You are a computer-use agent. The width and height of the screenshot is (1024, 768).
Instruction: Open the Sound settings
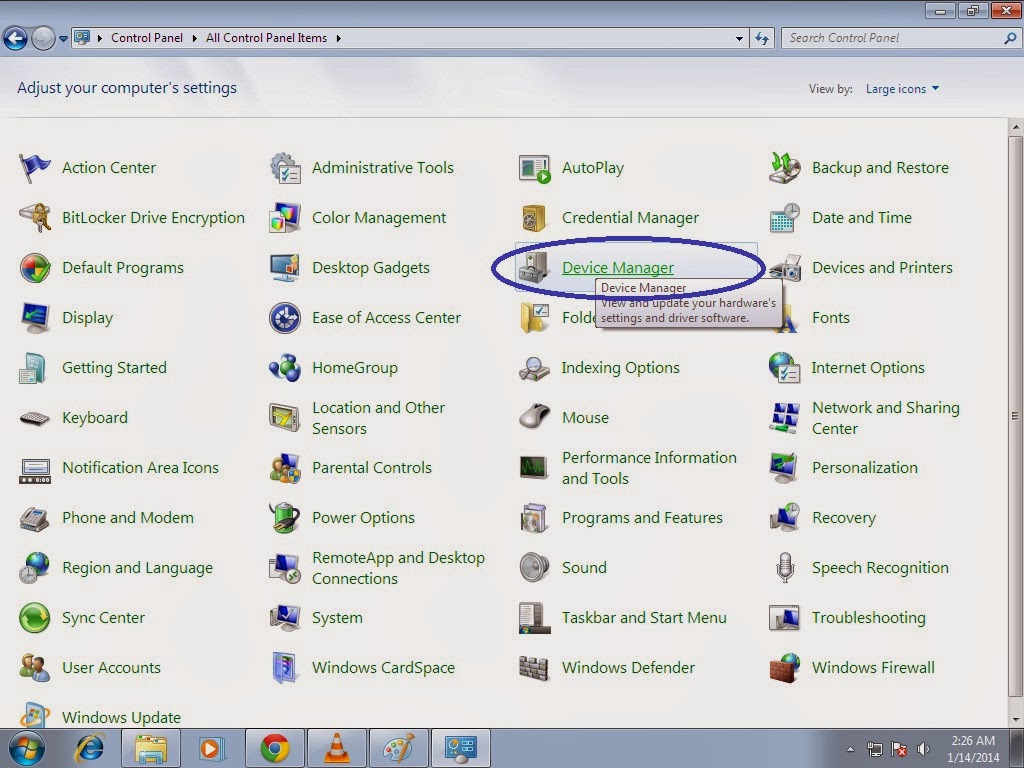584,567
